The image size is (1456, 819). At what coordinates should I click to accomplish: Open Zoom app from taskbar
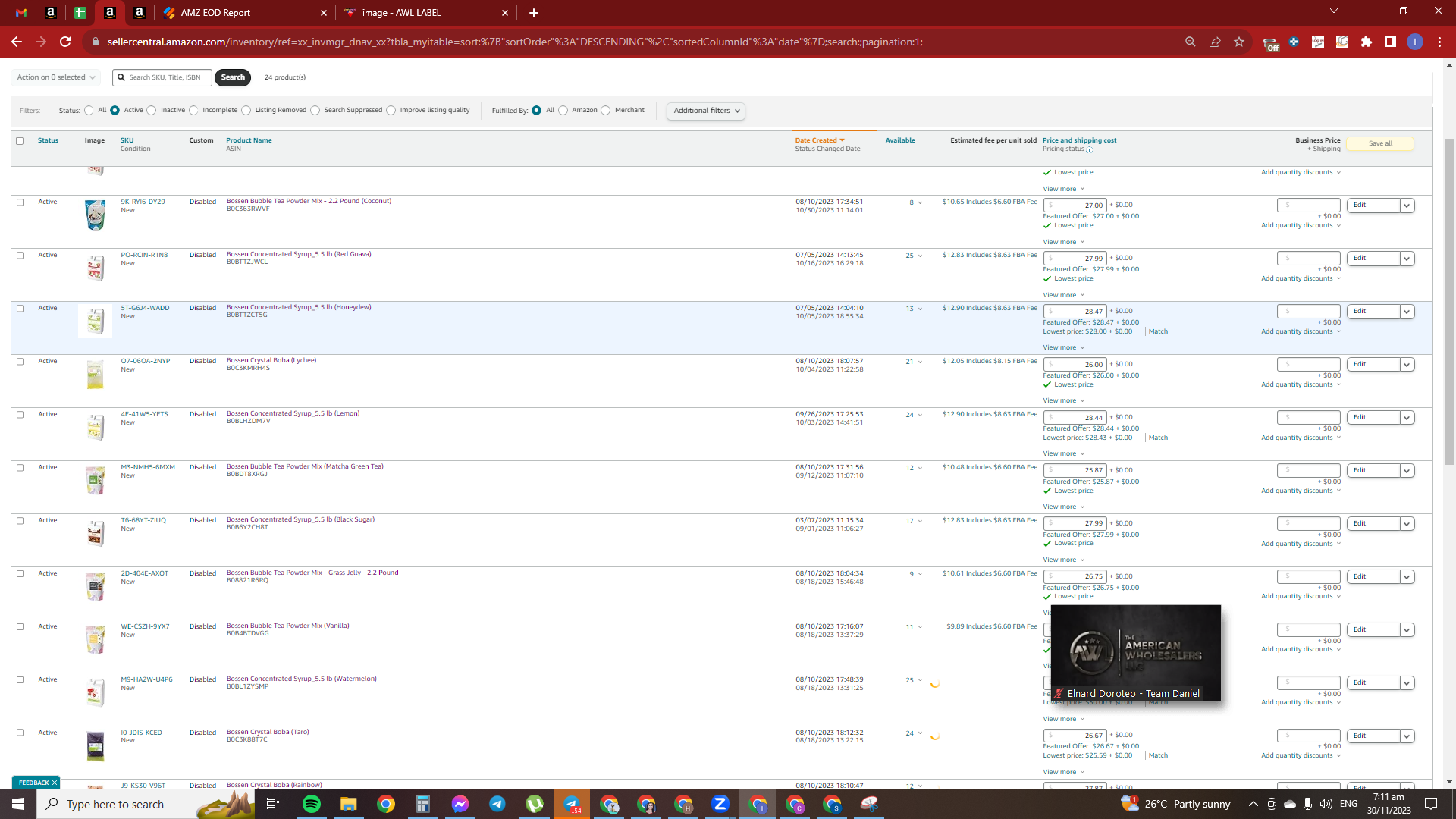720,804
